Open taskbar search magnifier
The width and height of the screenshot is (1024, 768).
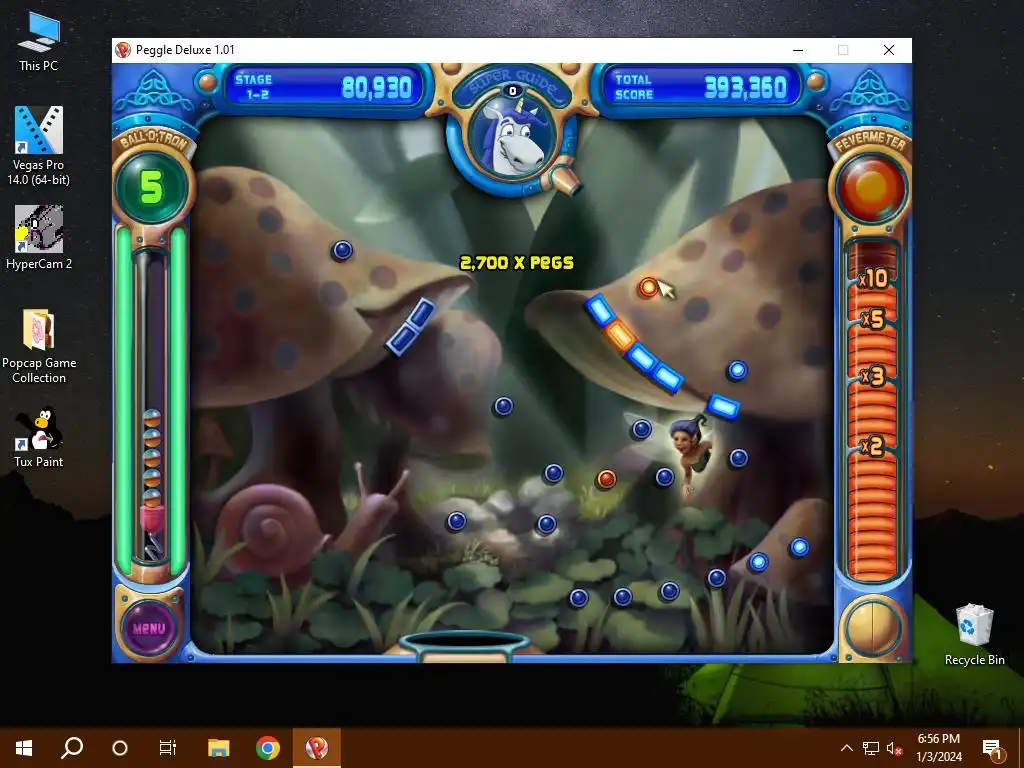tap(72, 748)
